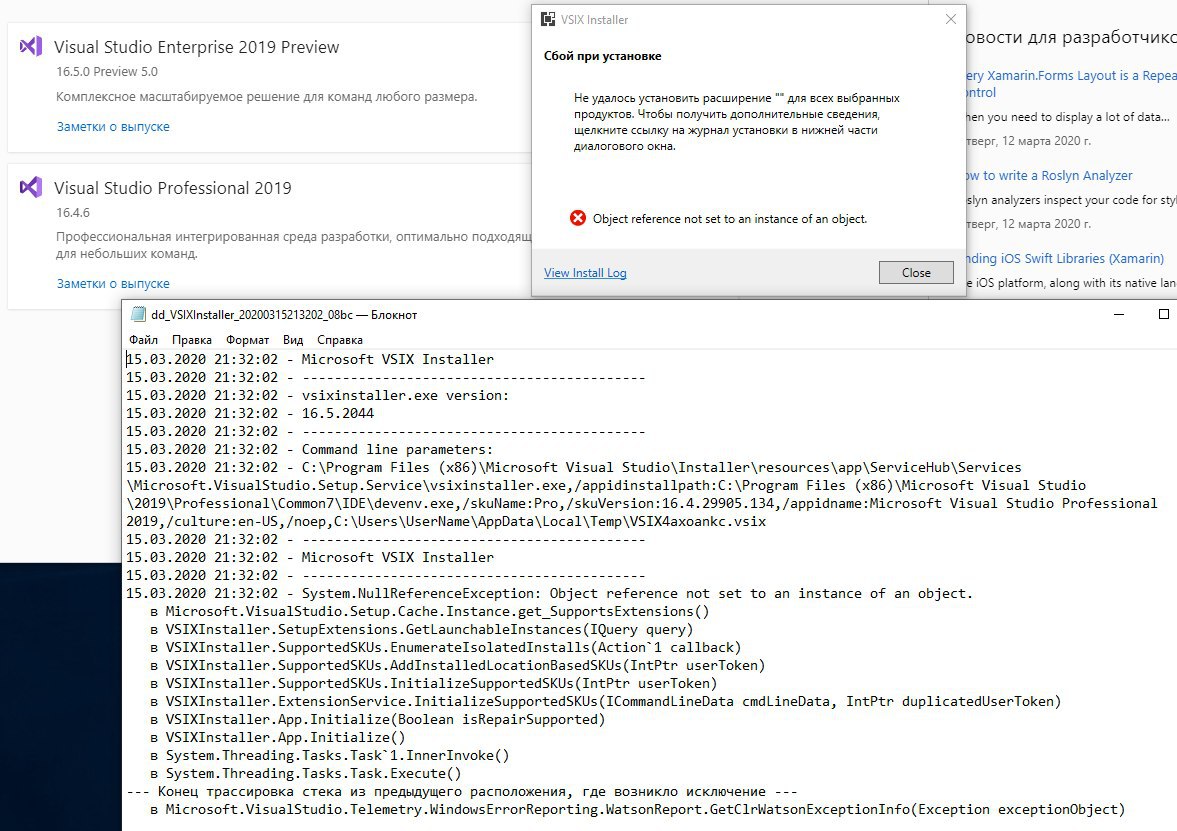
Task: Click the ExtensionService.InitializeSupportedSKUs stack trace line
Action: pyautogui.click(x=606, y=702)
